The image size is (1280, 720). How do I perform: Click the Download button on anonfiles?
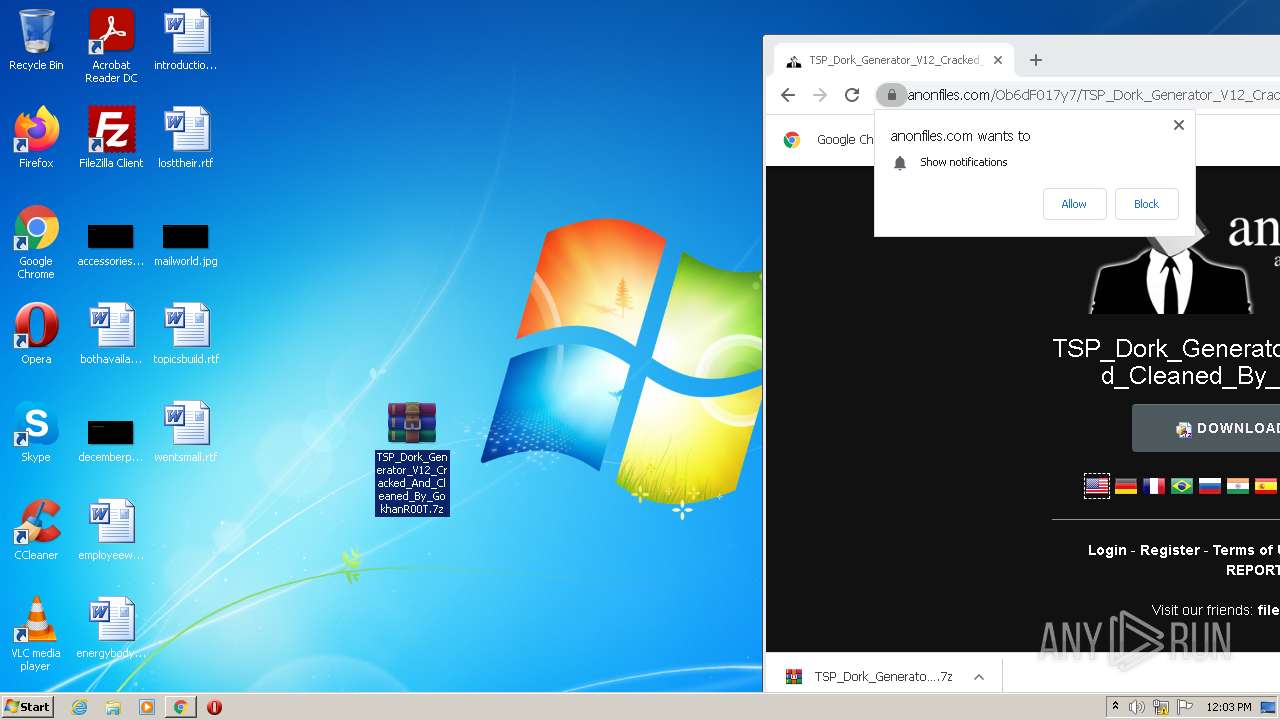[x=1206, y=428]
